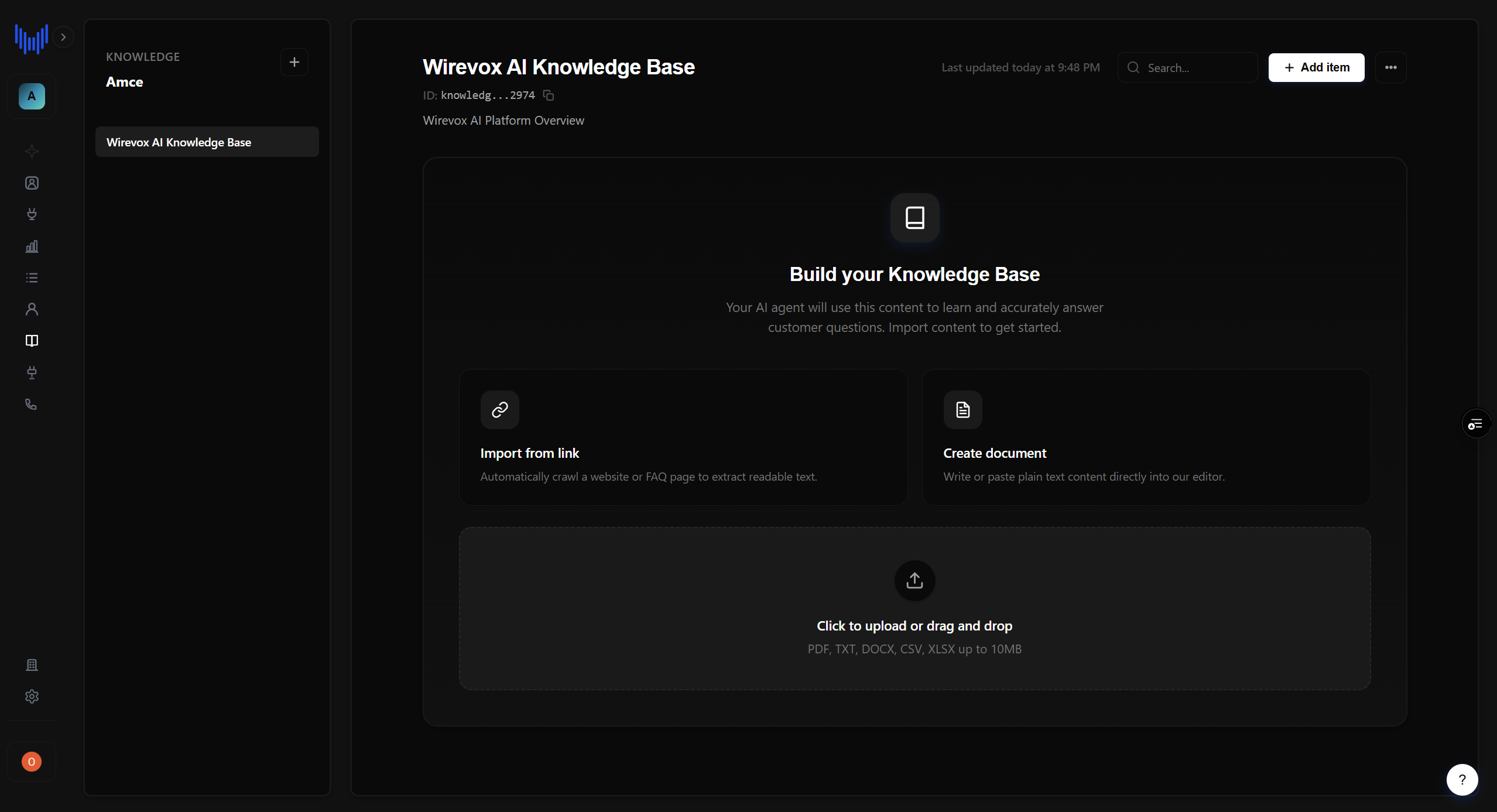This screenshot has height=812, width=1497.
Task: Click the book icon above Build your Knowledge Base
Action: [x=915, y=218]
